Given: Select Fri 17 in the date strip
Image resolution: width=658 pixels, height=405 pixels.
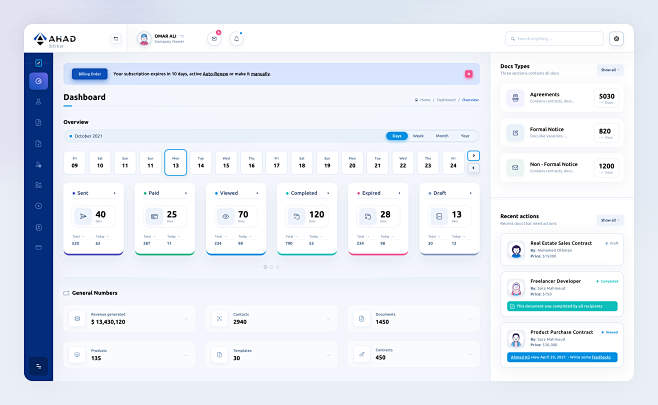Looking at the screenshot, I should [277, 162].
